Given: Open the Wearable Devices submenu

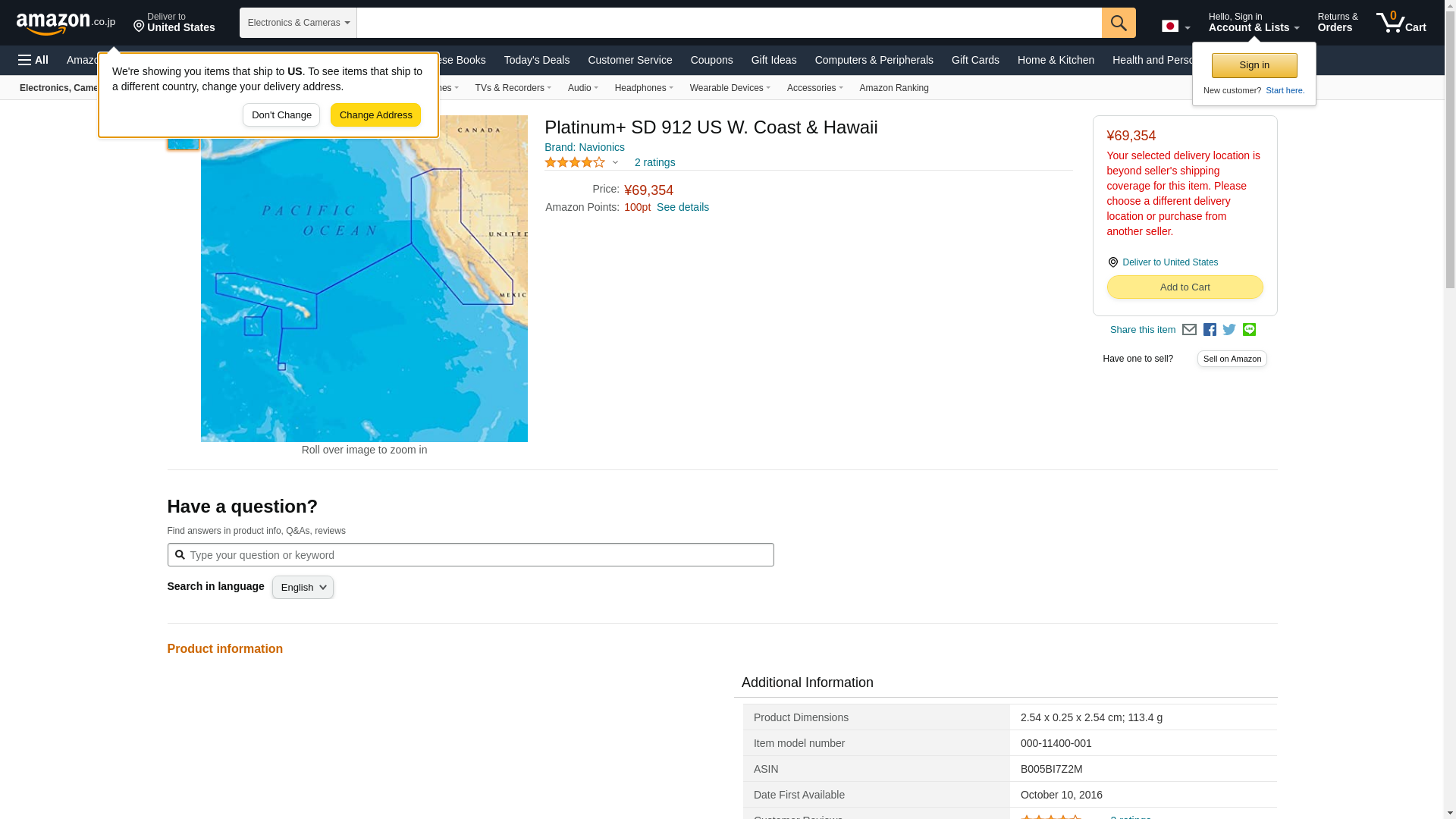Looking at the screenshot, I should (730, 88).
